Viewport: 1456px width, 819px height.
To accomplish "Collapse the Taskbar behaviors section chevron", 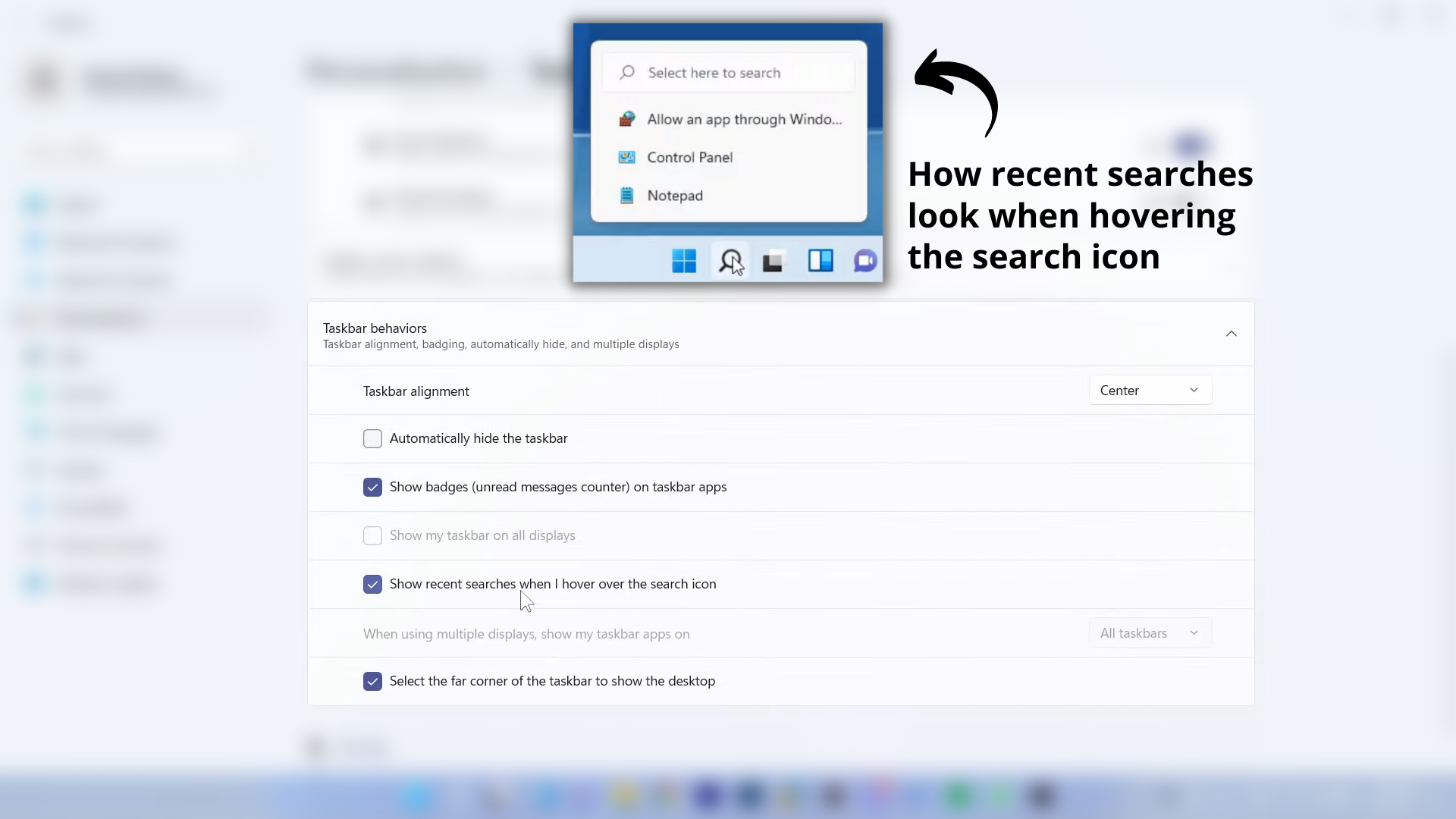I will pyautogui.click(x=1231, y=334).
